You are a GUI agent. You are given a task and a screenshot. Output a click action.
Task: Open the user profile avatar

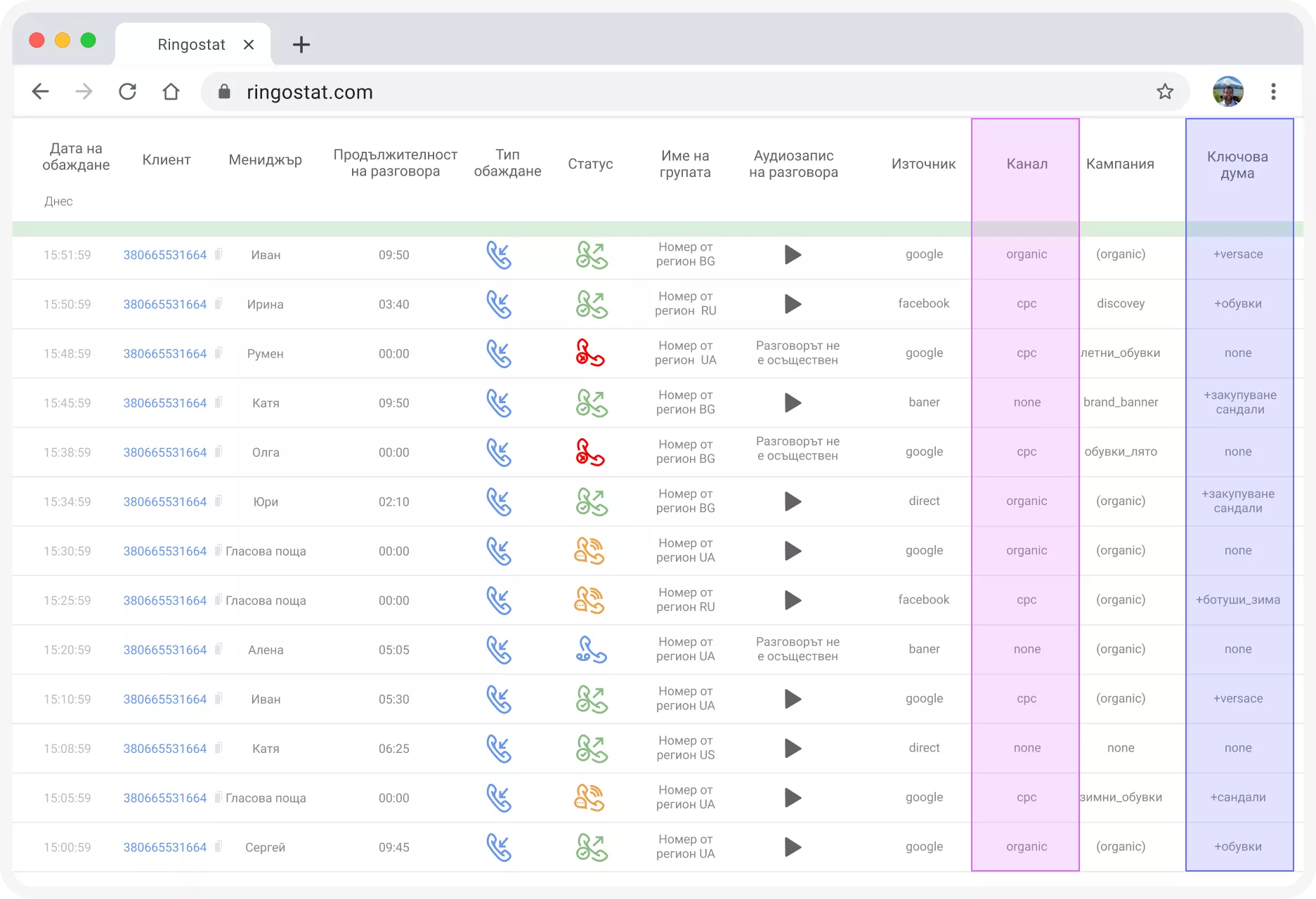tap(1228, 91)
